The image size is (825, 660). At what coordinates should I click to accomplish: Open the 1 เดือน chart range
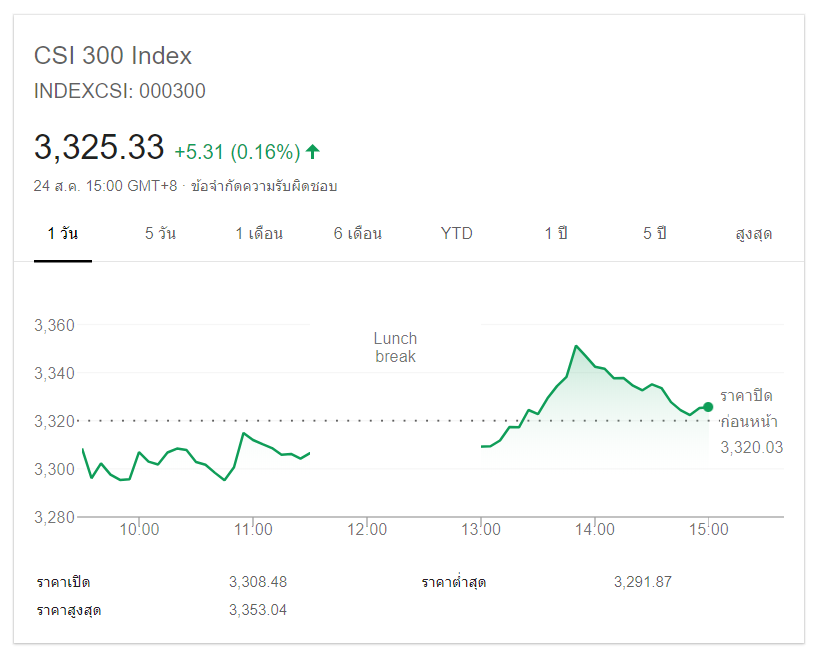pos(259,234)
